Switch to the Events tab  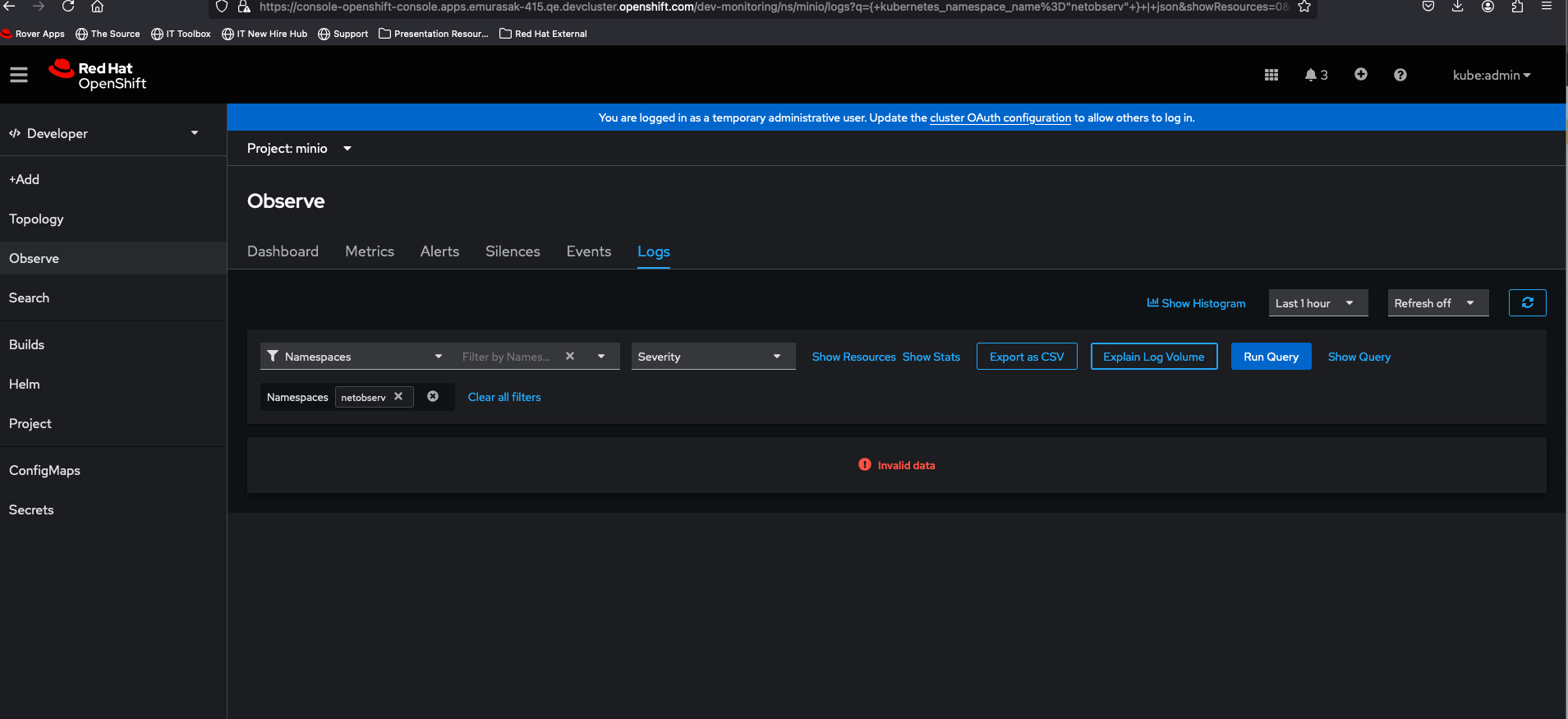[x=589, y=251]
